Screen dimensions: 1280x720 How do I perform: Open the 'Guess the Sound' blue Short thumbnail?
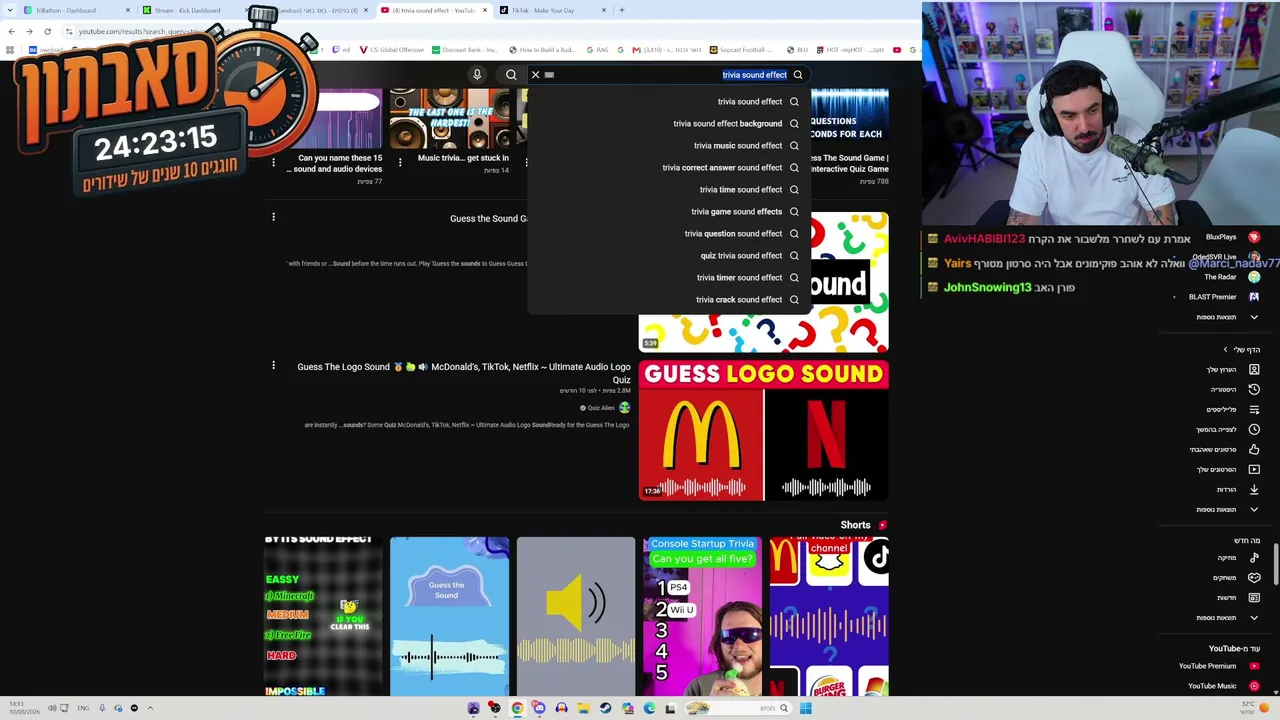pos(449,616)
